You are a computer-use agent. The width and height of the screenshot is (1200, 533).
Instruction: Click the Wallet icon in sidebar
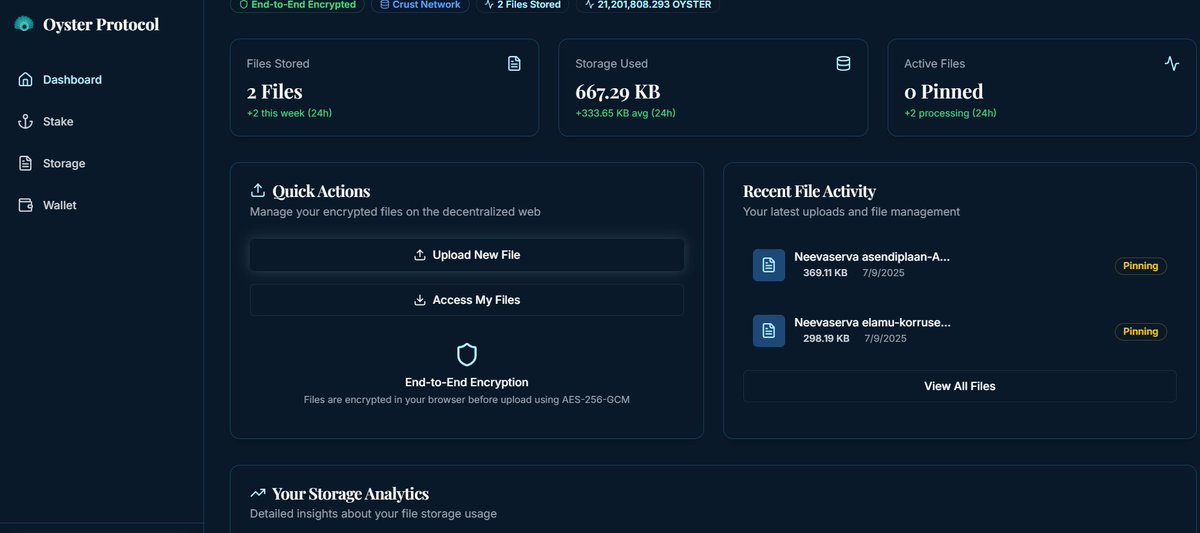tap(25, 206)
